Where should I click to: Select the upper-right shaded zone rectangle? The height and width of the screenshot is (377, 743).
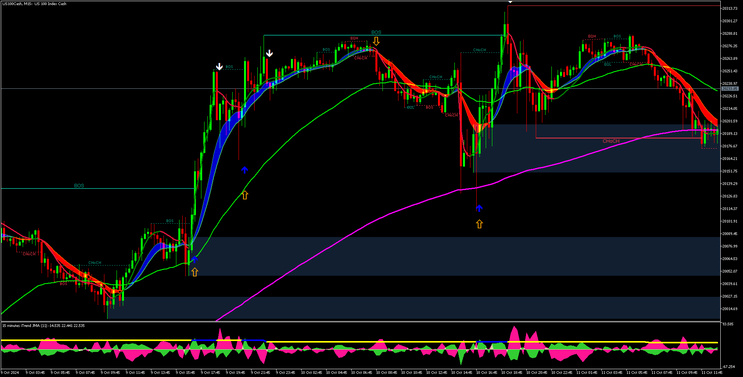point(597,148)
